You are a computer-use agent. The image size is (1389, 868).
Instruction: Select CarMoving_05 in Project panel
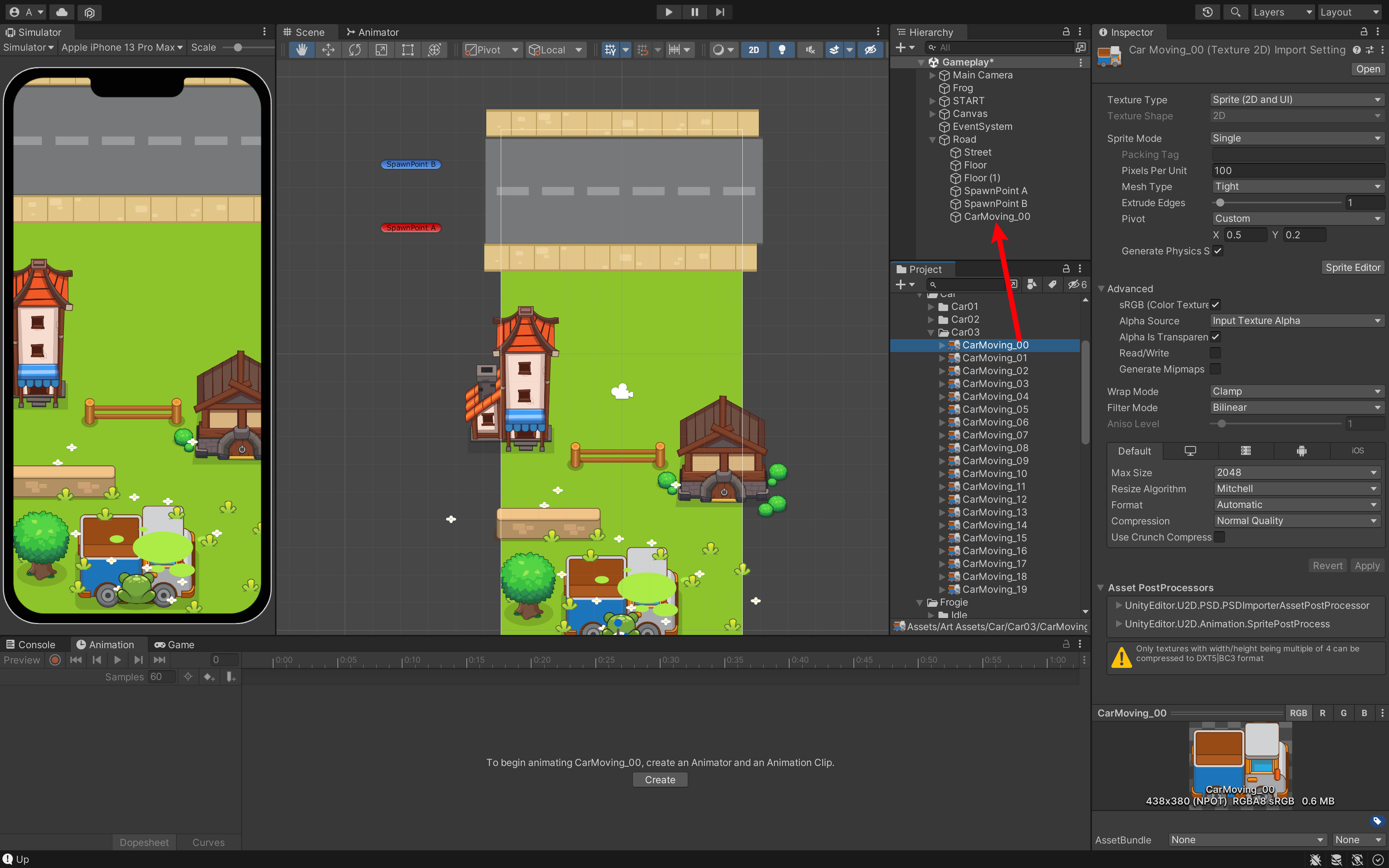[x=995, y=409]
